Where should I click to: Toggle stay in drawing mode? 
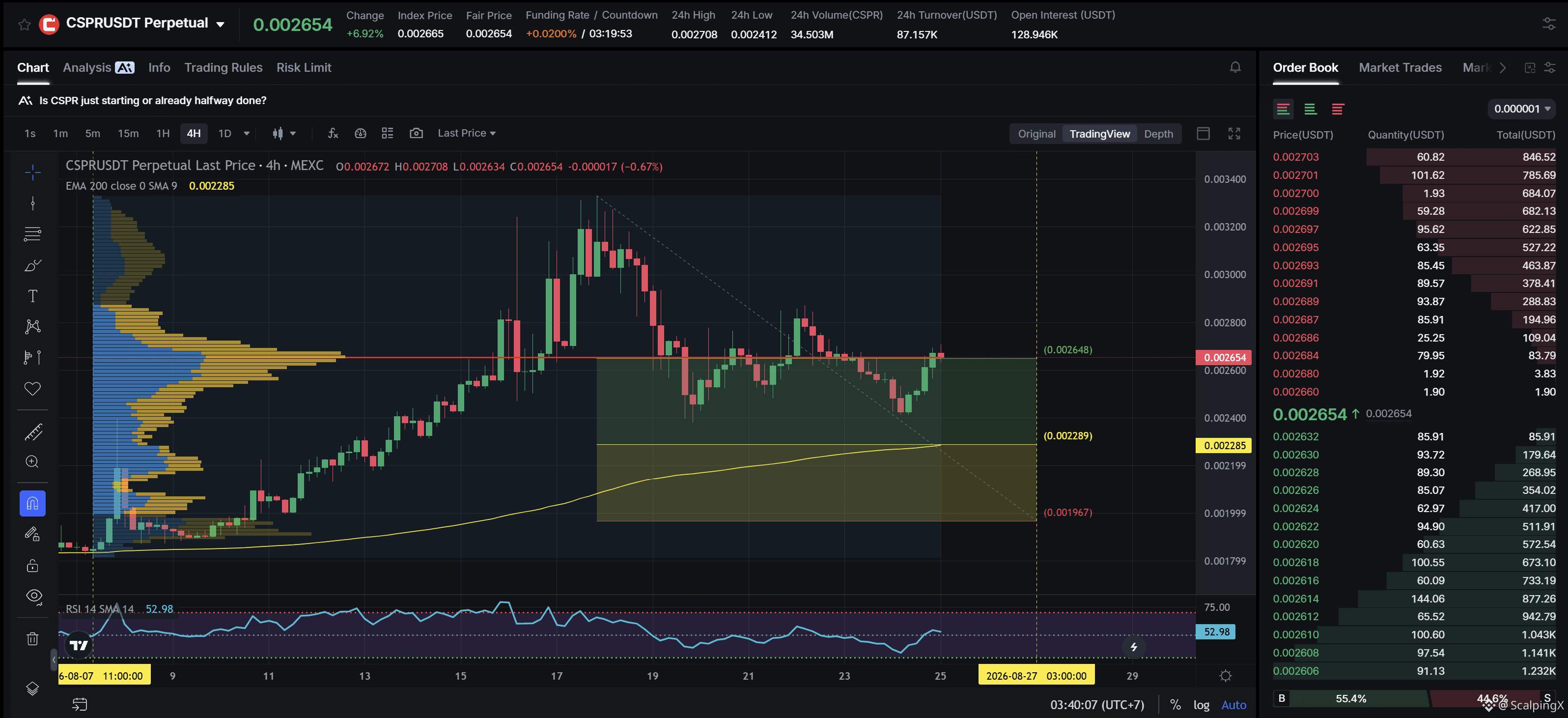(33, 535)
